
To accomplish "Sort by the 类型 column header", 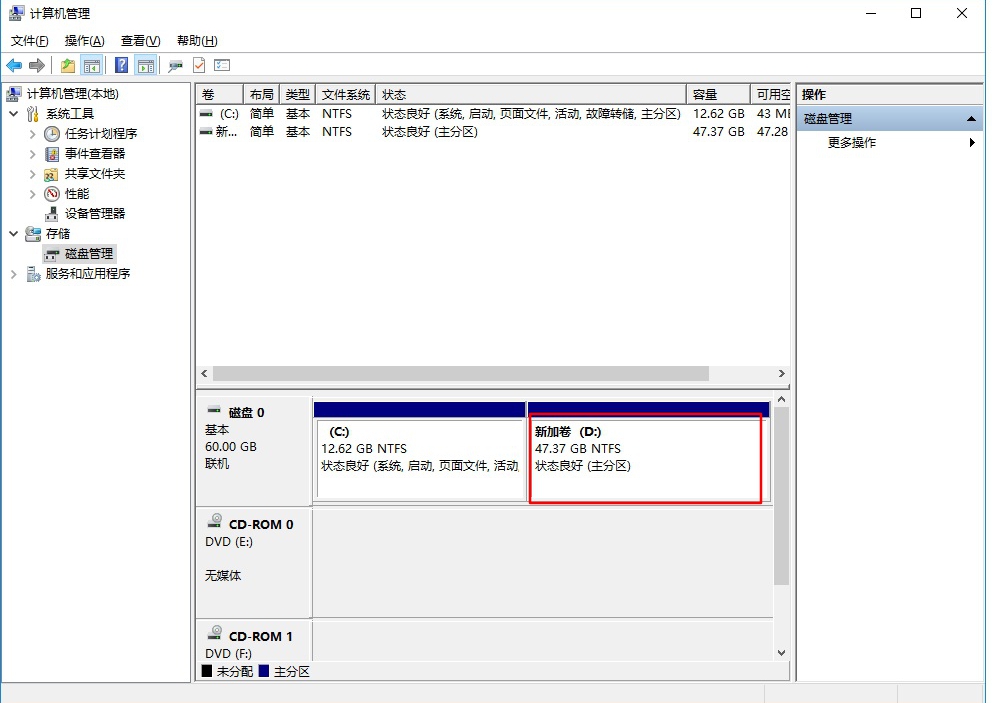I will 297,95.
